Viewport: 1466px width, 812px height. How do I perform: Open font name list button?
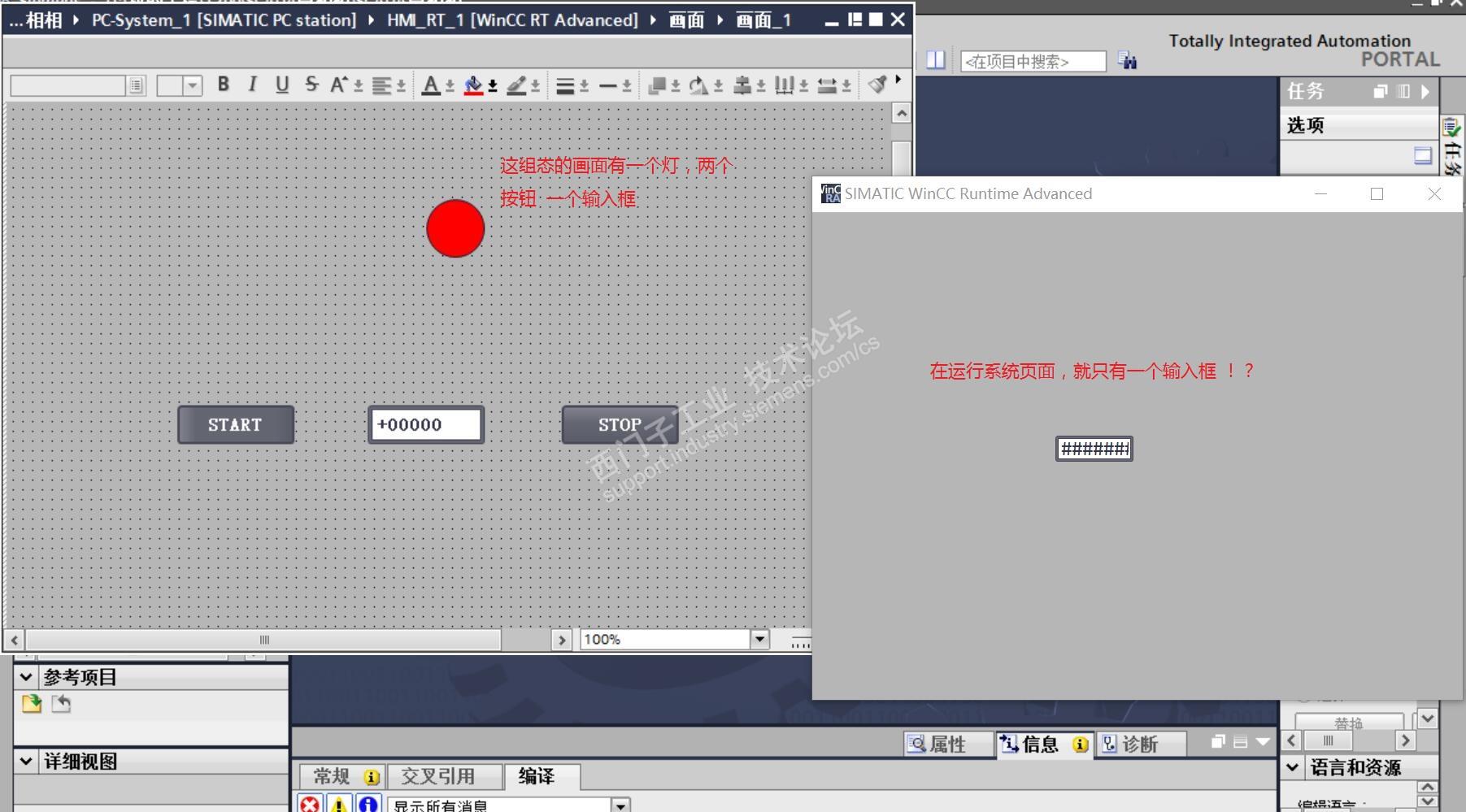click(137, 85)
